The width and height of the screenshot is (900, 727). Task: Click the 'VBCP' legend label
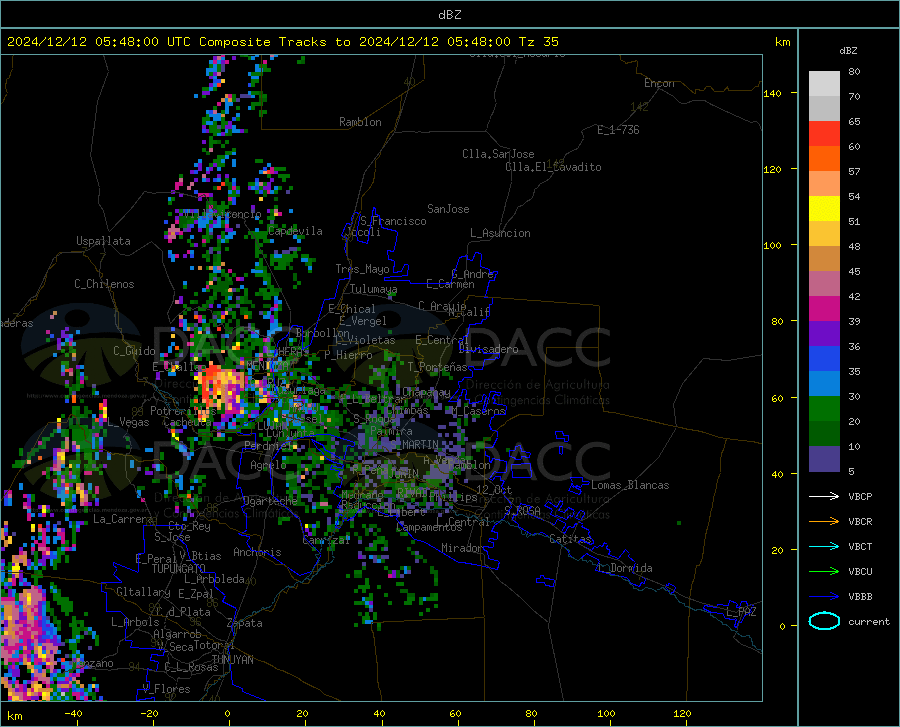(860, 496)
